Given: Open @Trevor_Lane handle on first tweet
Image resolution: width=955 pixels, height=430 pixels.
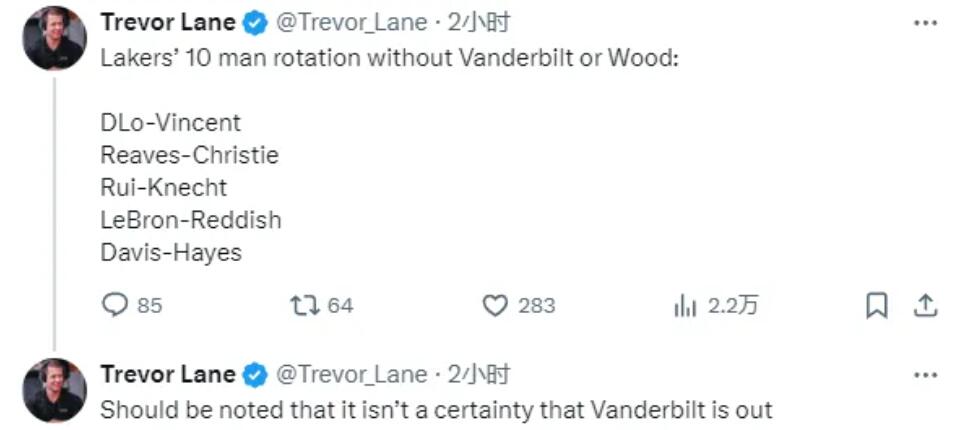Looking at the screenshot, I should tap(350, 22).
